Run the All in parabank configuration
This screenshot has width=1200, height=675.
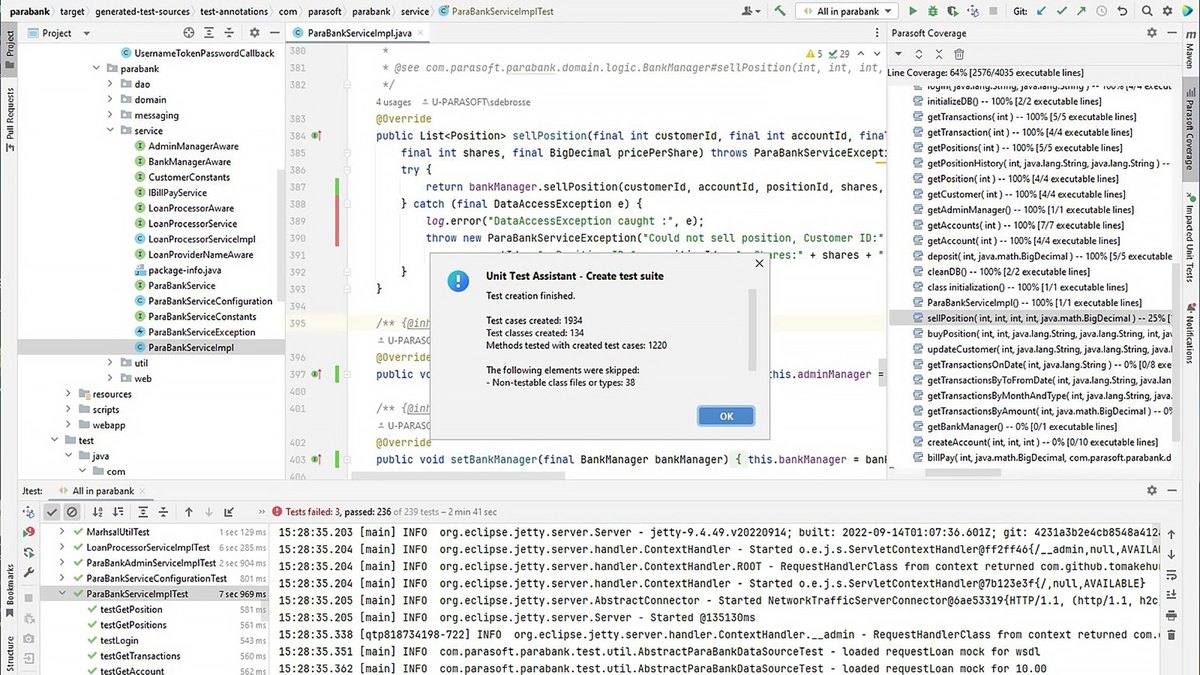tap(912, 11)
